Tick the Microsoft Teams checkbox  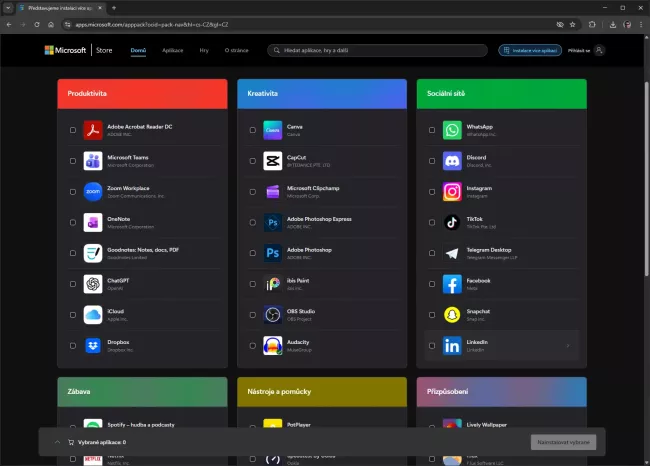click(x=73, y=161)
